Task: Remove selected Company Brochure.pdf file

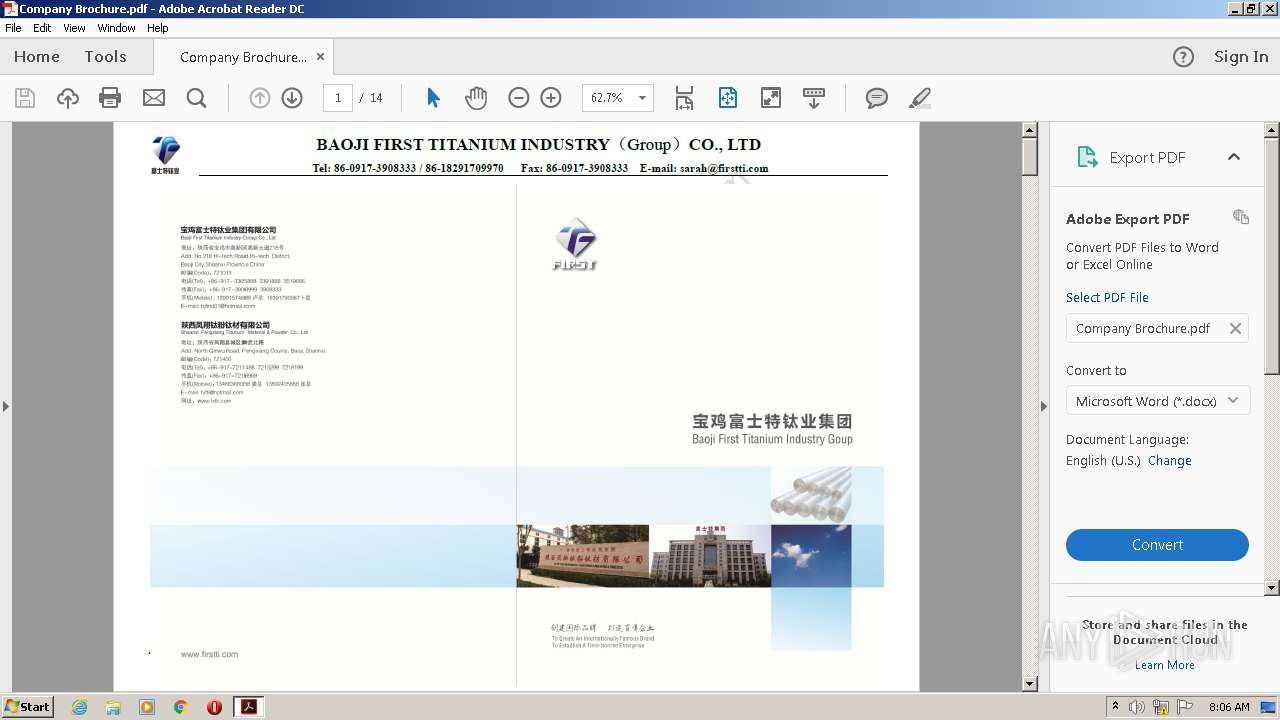Action: coord(1235,328)
